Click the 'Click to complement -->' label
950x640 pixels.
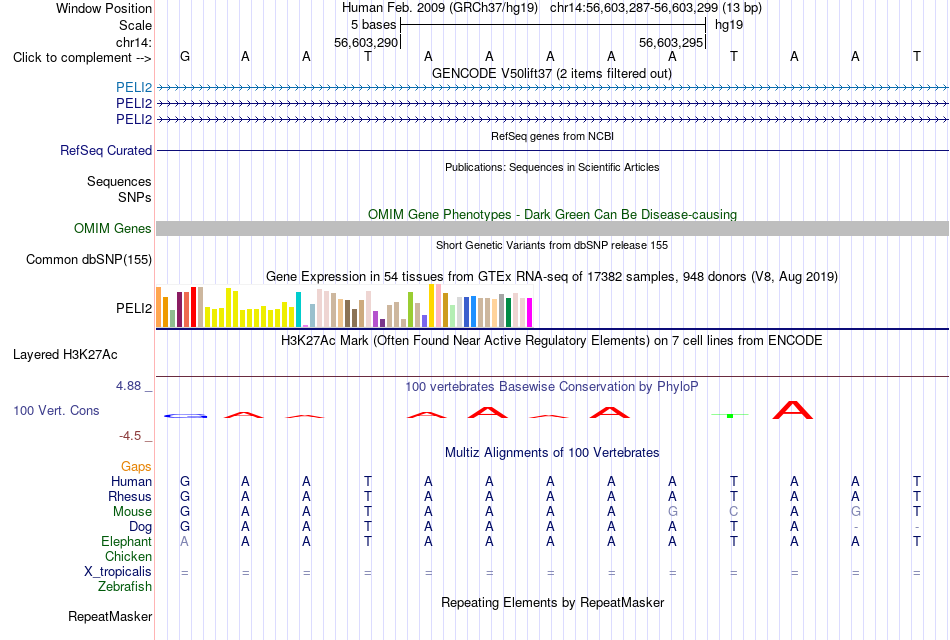pos(82,58)
